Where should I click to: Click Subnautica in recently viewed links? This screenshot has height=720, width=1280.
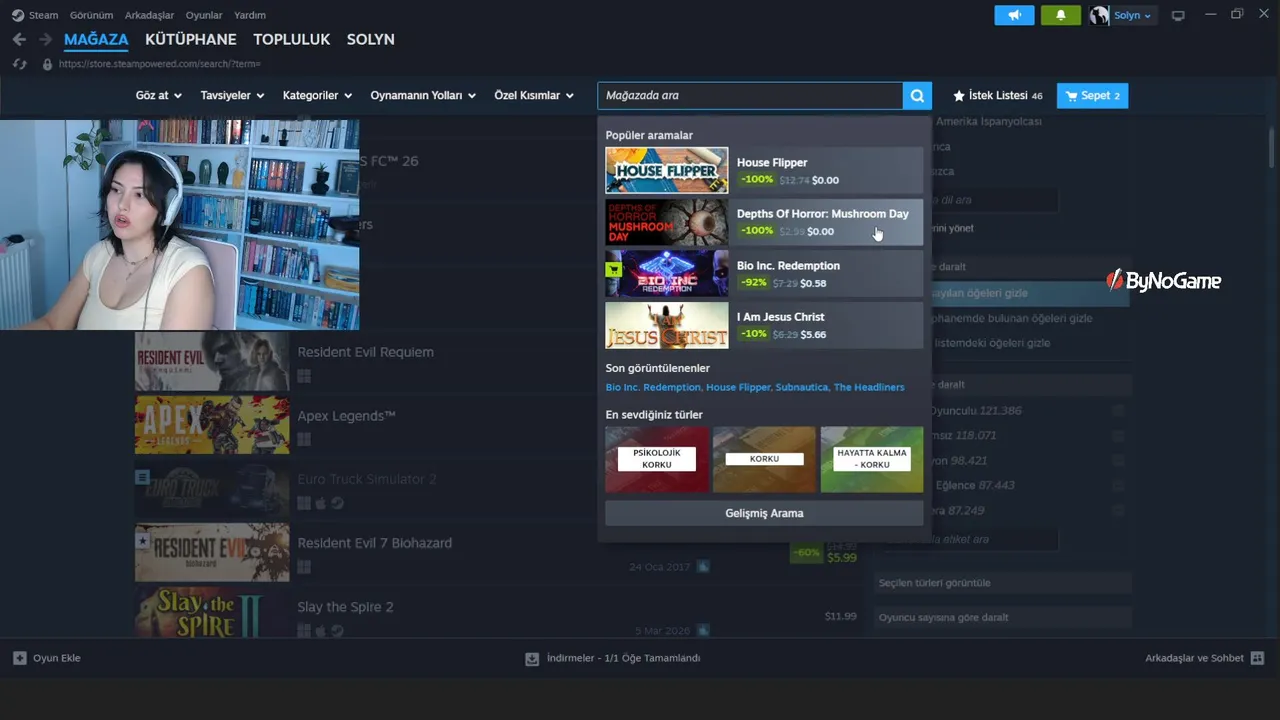pyautogui.click(x=801, y=387)
